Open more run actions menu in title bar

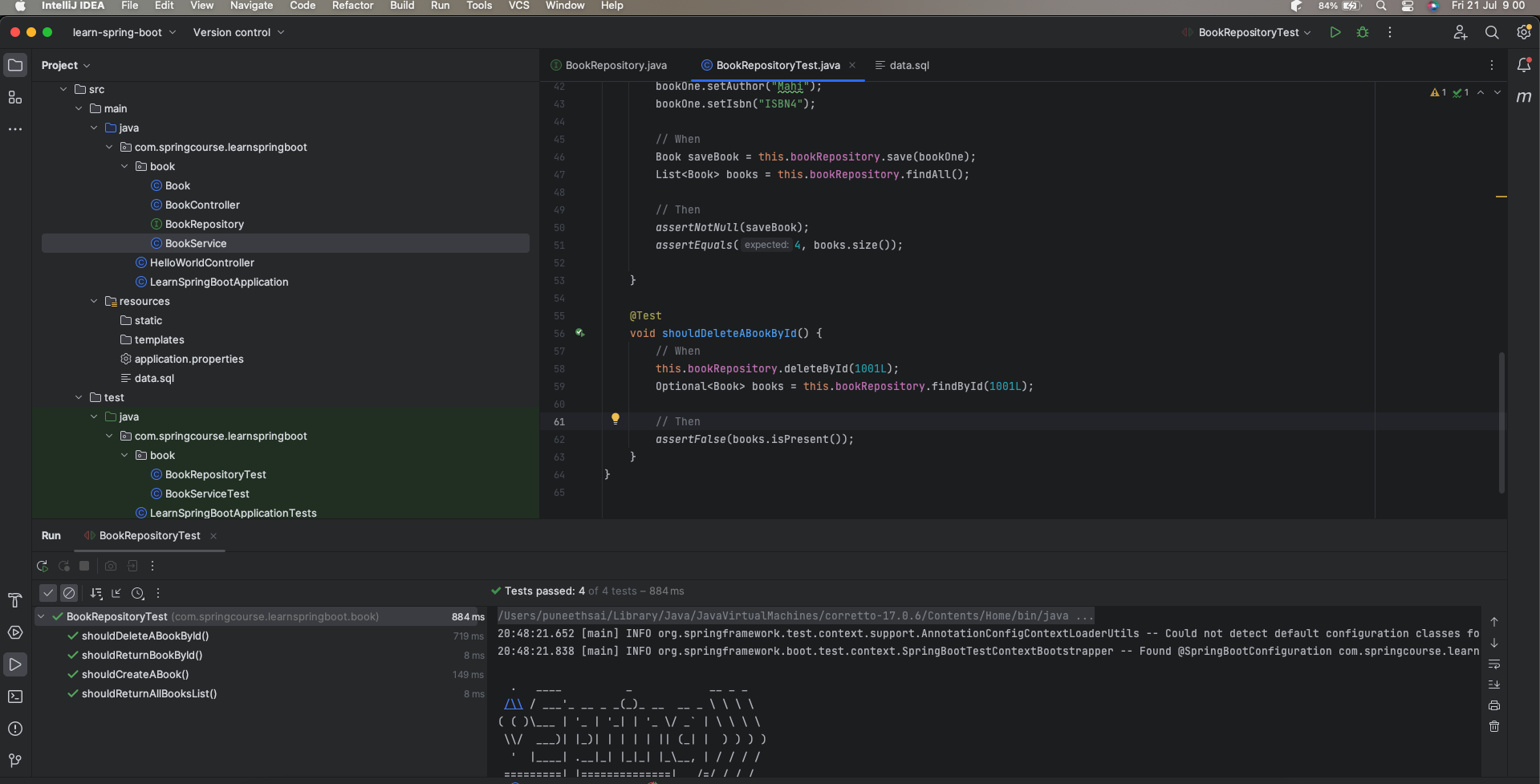click(x=1390, y=32)
